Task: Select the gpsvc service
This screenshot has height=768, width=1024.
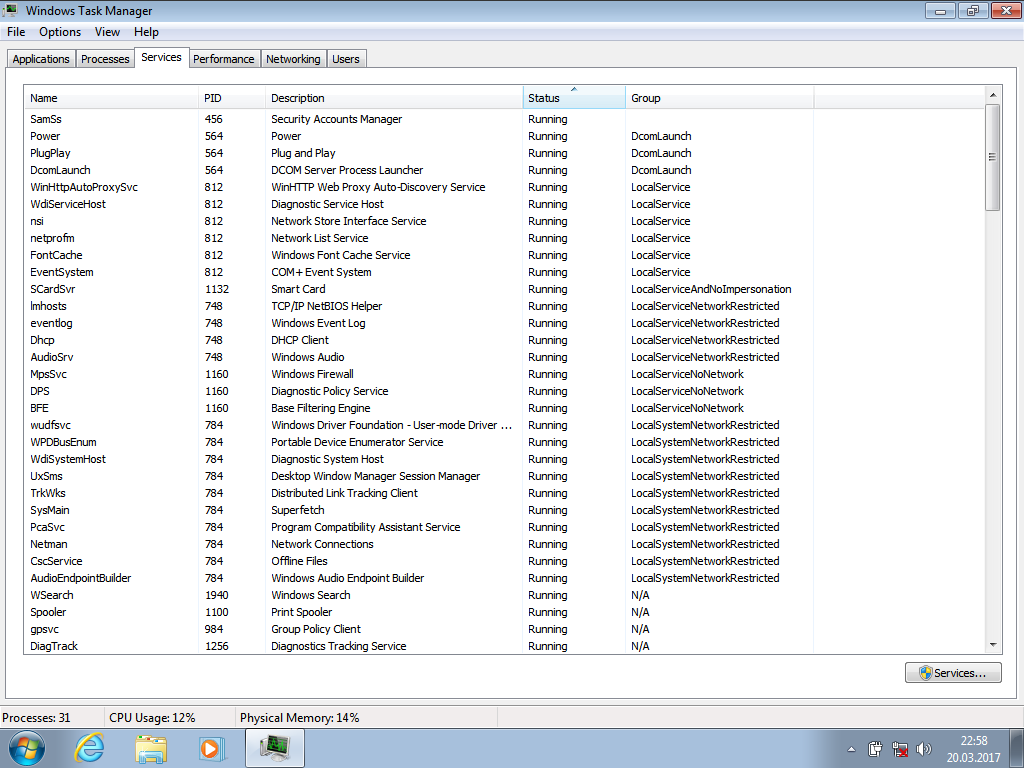Action: point(44,628)
